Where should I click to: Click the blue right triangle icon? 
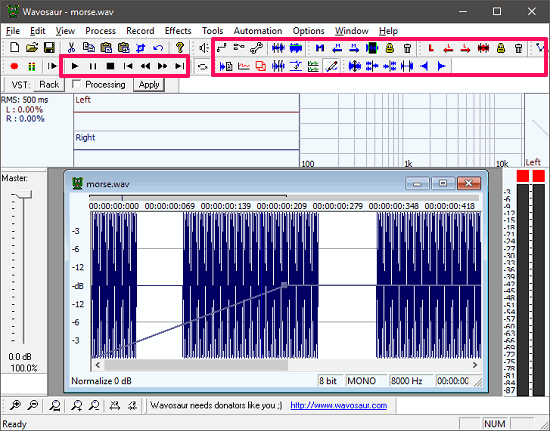click(442, 66)
